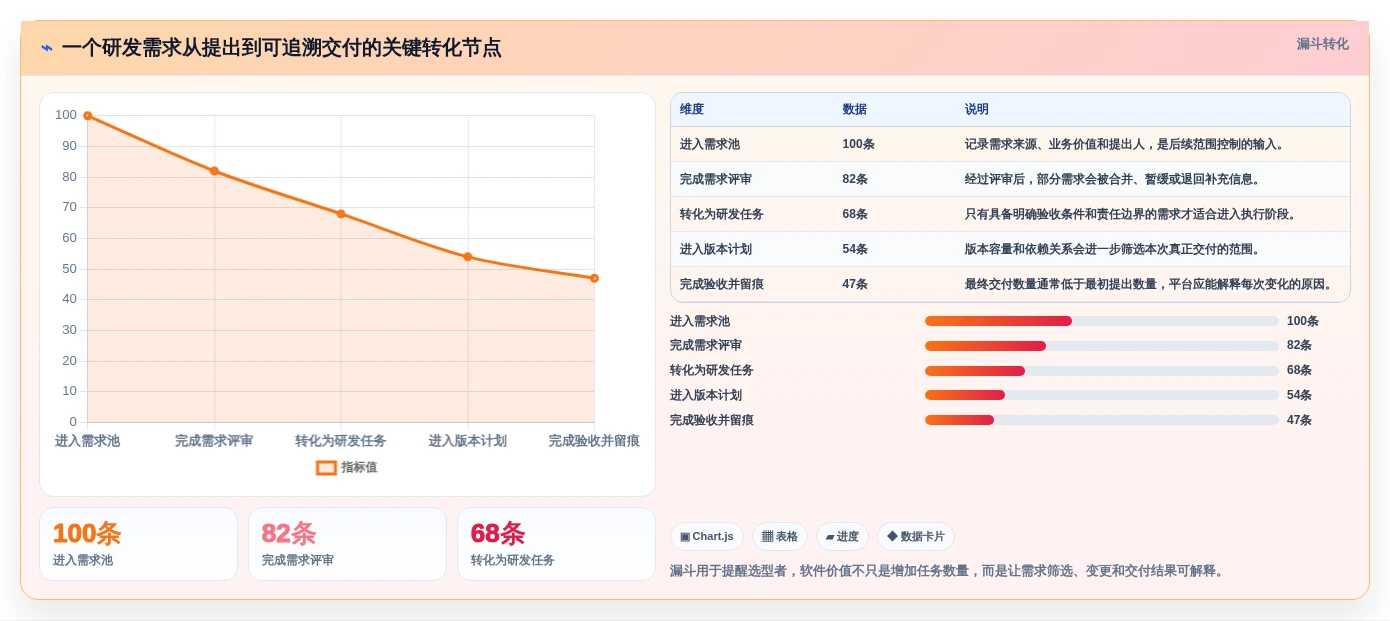Click the page title 一个研发需求从提出到可追溯交付的关键转化节点
Image resolution: width=1390 pixels, height=621 pixels.
click(282, 48)
